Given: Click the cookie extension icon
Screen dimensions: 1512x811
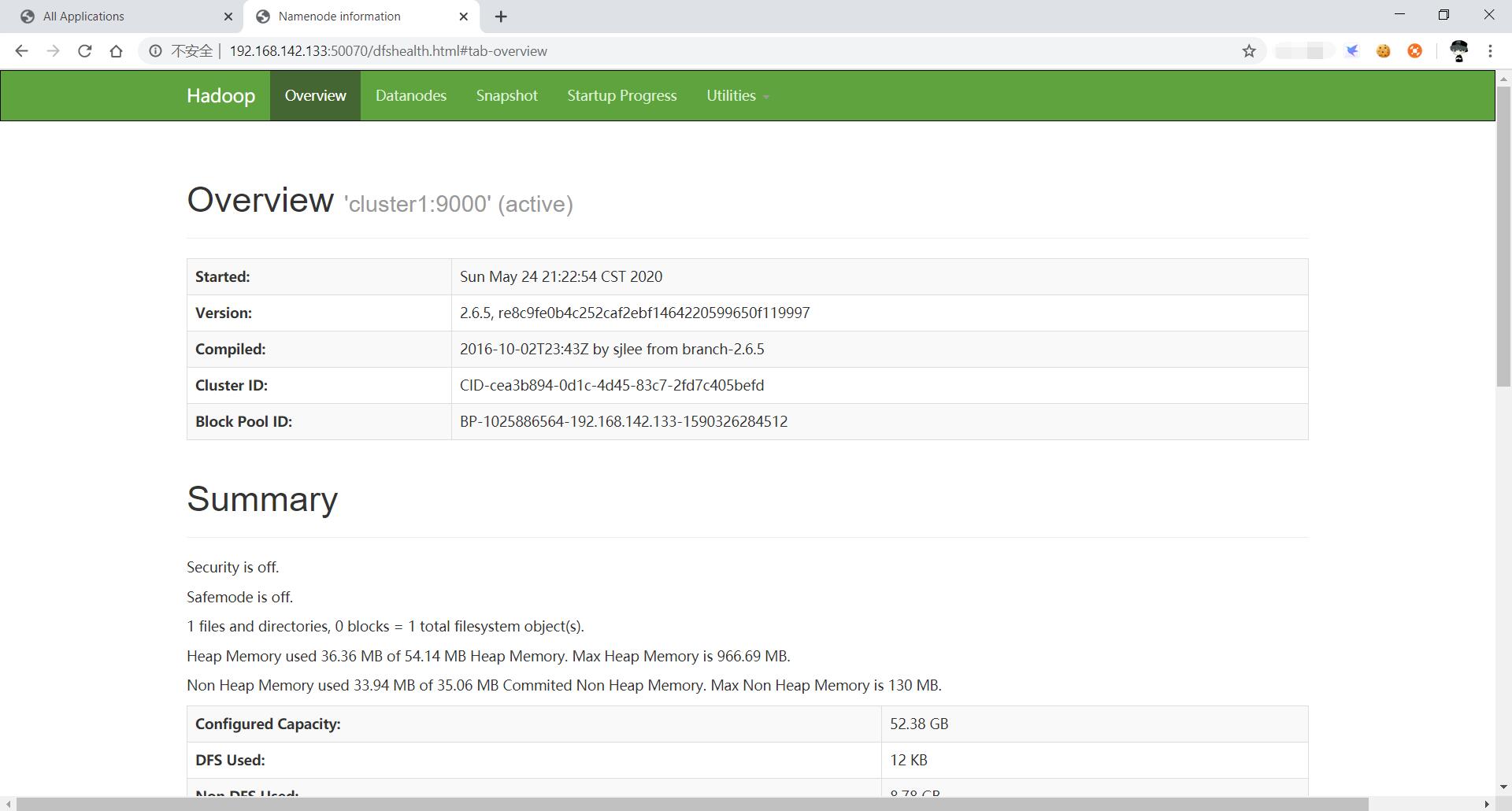Looking at the screenshot, I should click(x=1383, y=51).
